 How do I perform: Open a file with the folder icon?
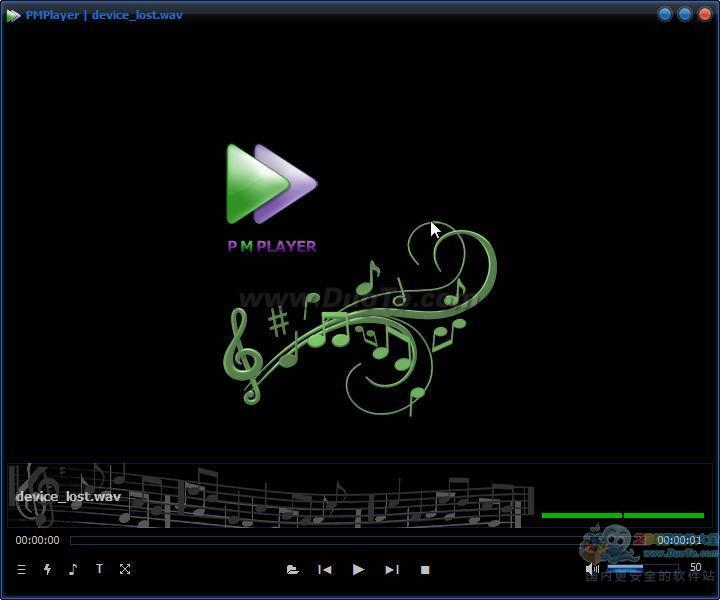[292, 569]
